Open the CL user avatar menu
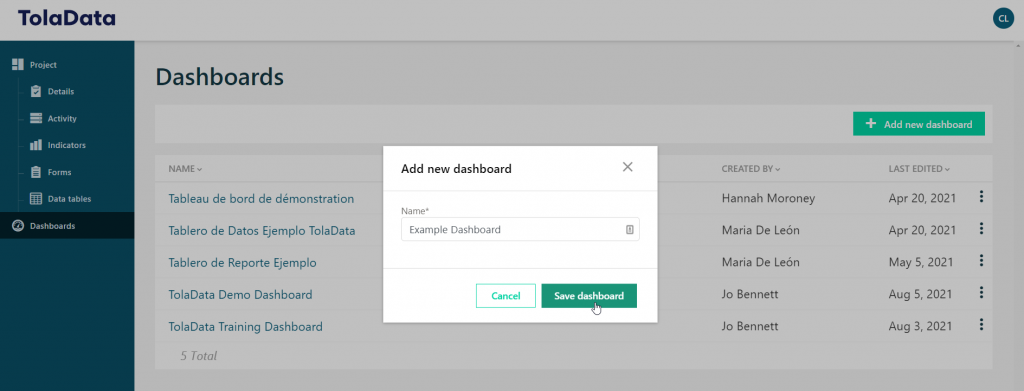The height and width of the screenshot is (391, 1024). point(1003,18)
